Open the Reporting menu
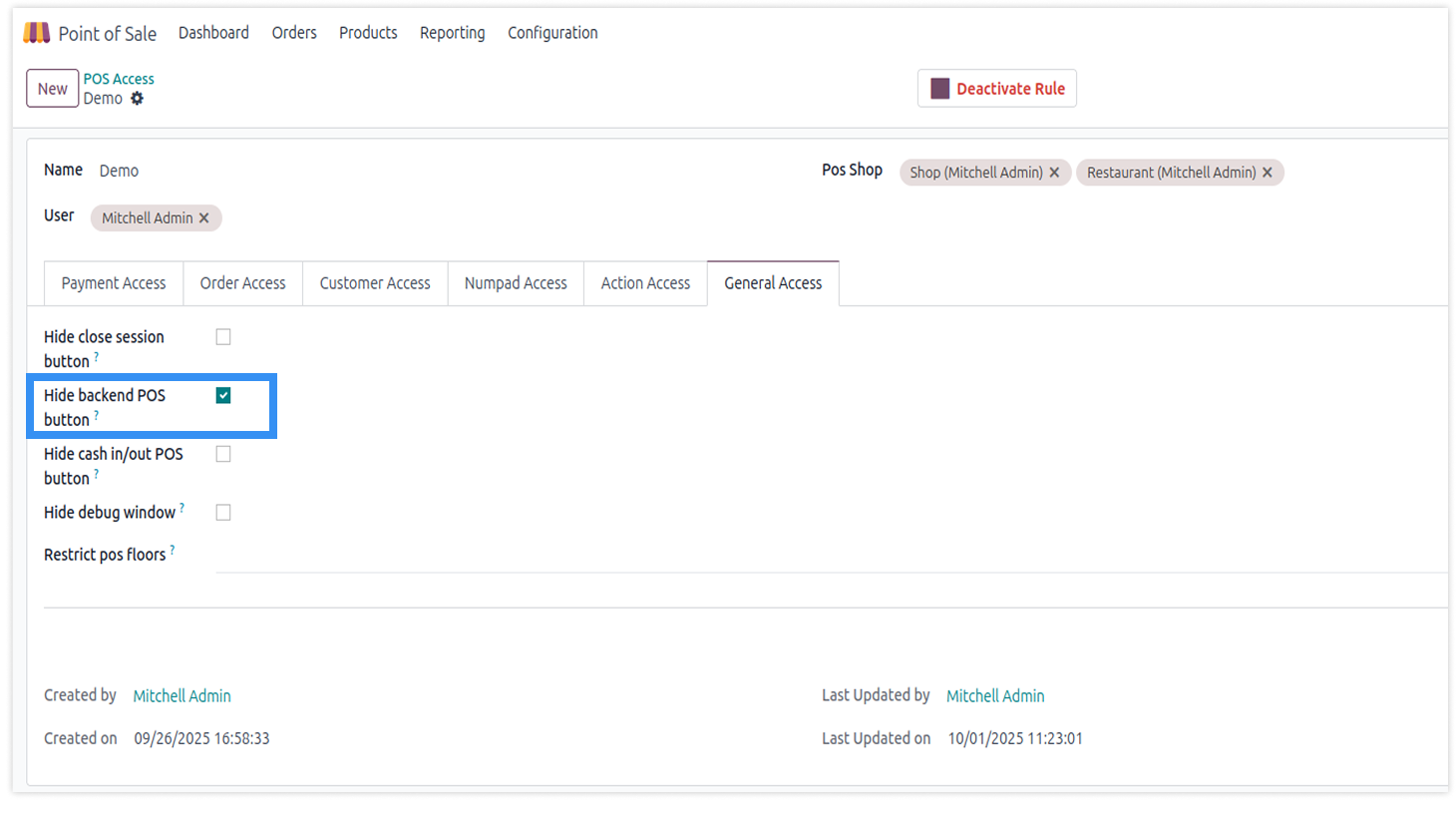Viewport: 1456px width, 822px height. coord(452,33)
